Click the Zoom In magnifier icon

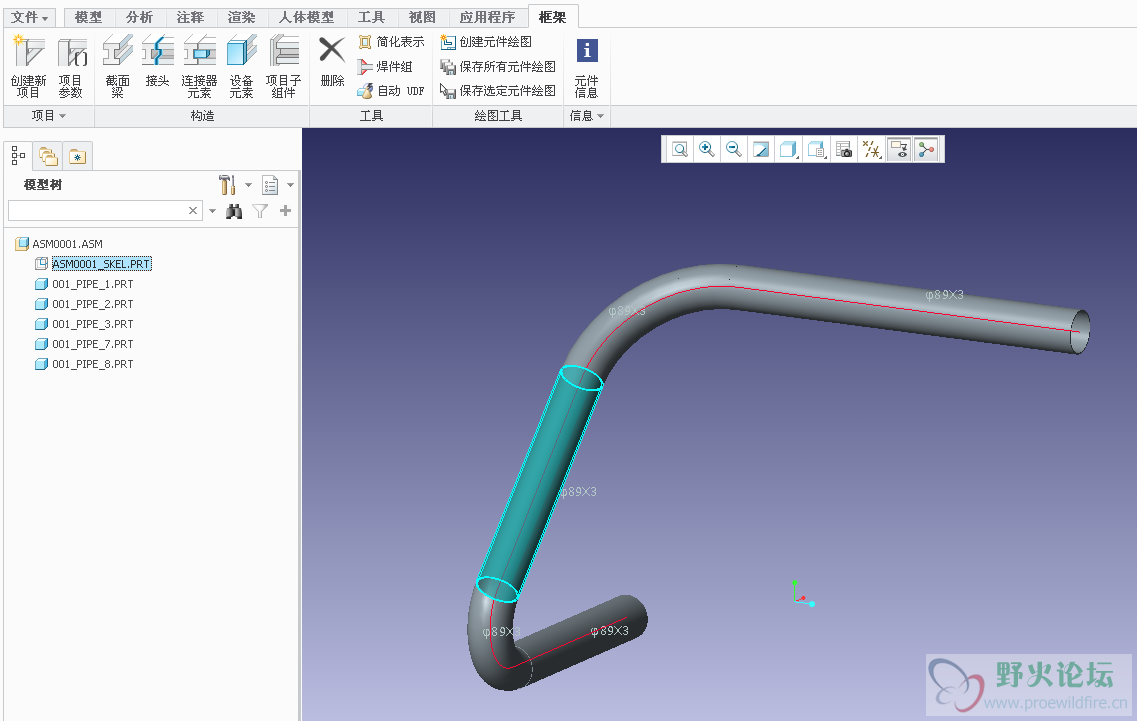tap(706, 149)
